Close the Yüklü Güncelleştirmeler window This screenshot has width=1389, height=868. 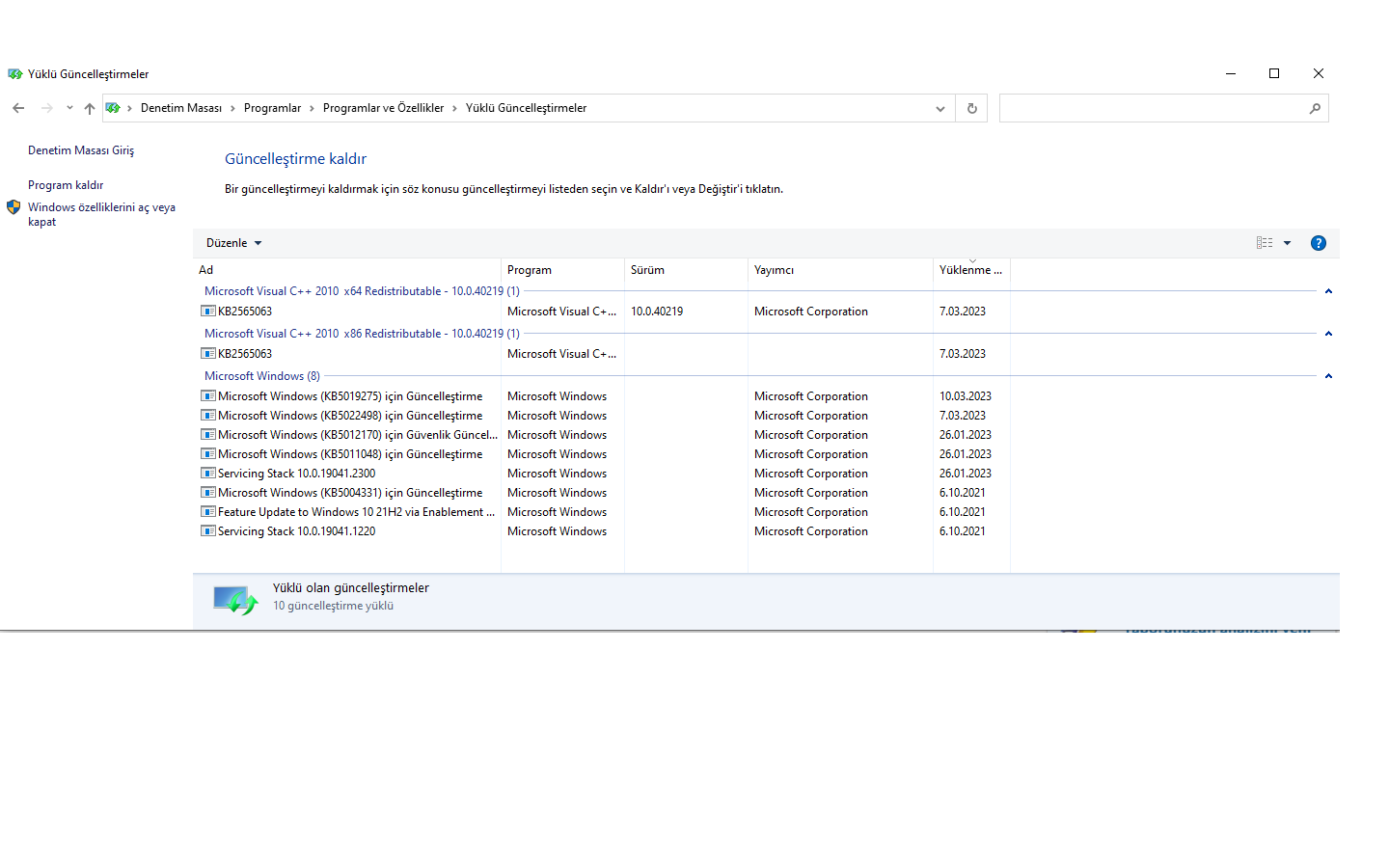click(x=1319, y=73)
